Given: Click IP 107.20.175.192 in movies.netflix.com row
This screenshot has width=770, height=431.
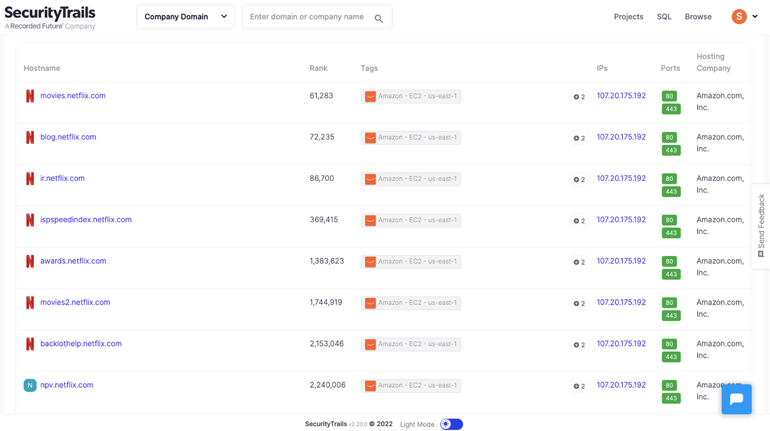Looking at the screenshot, I should (x=621, y=96).
